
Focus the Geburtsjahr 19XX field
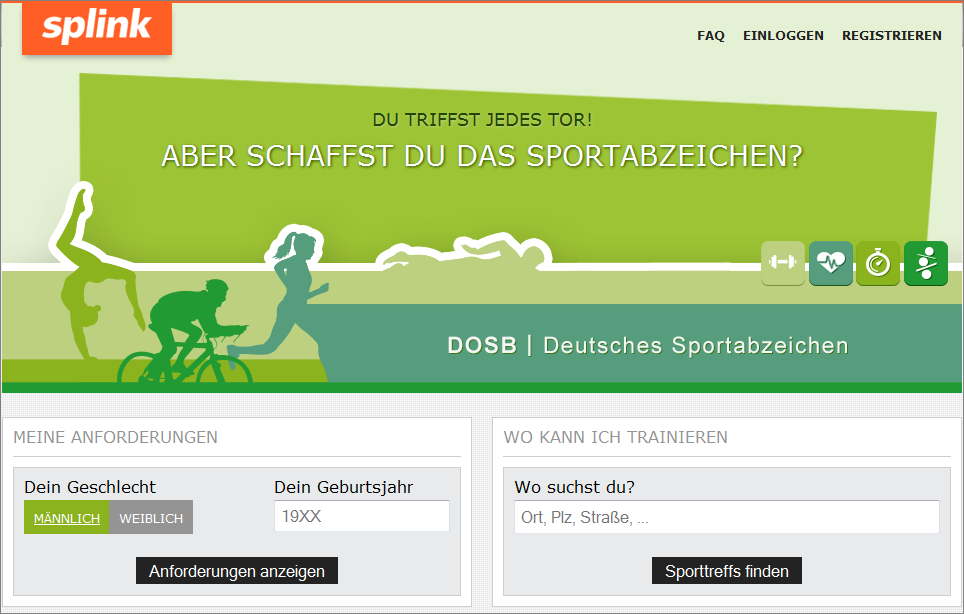point(362,516)
